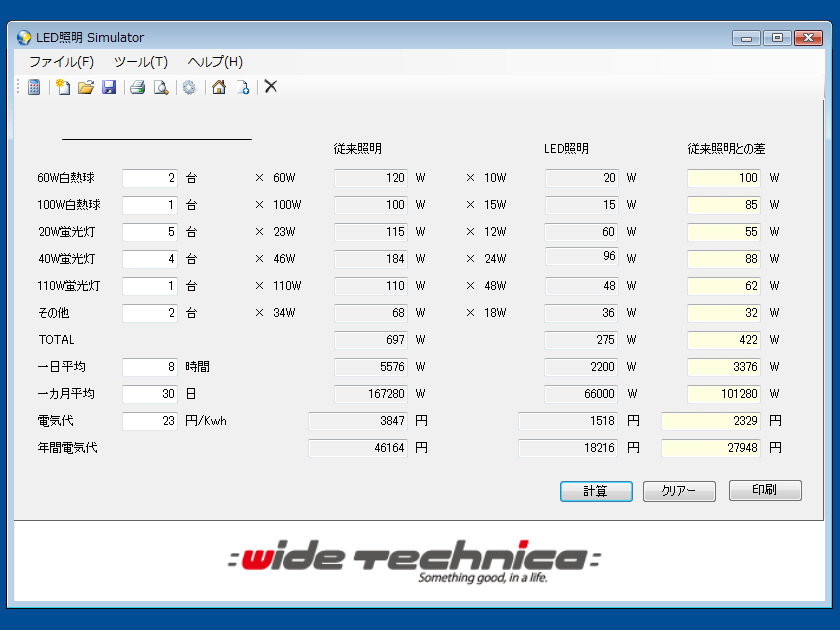
Task: Open the ファイル(F) menu
Action: pos(62,62)
